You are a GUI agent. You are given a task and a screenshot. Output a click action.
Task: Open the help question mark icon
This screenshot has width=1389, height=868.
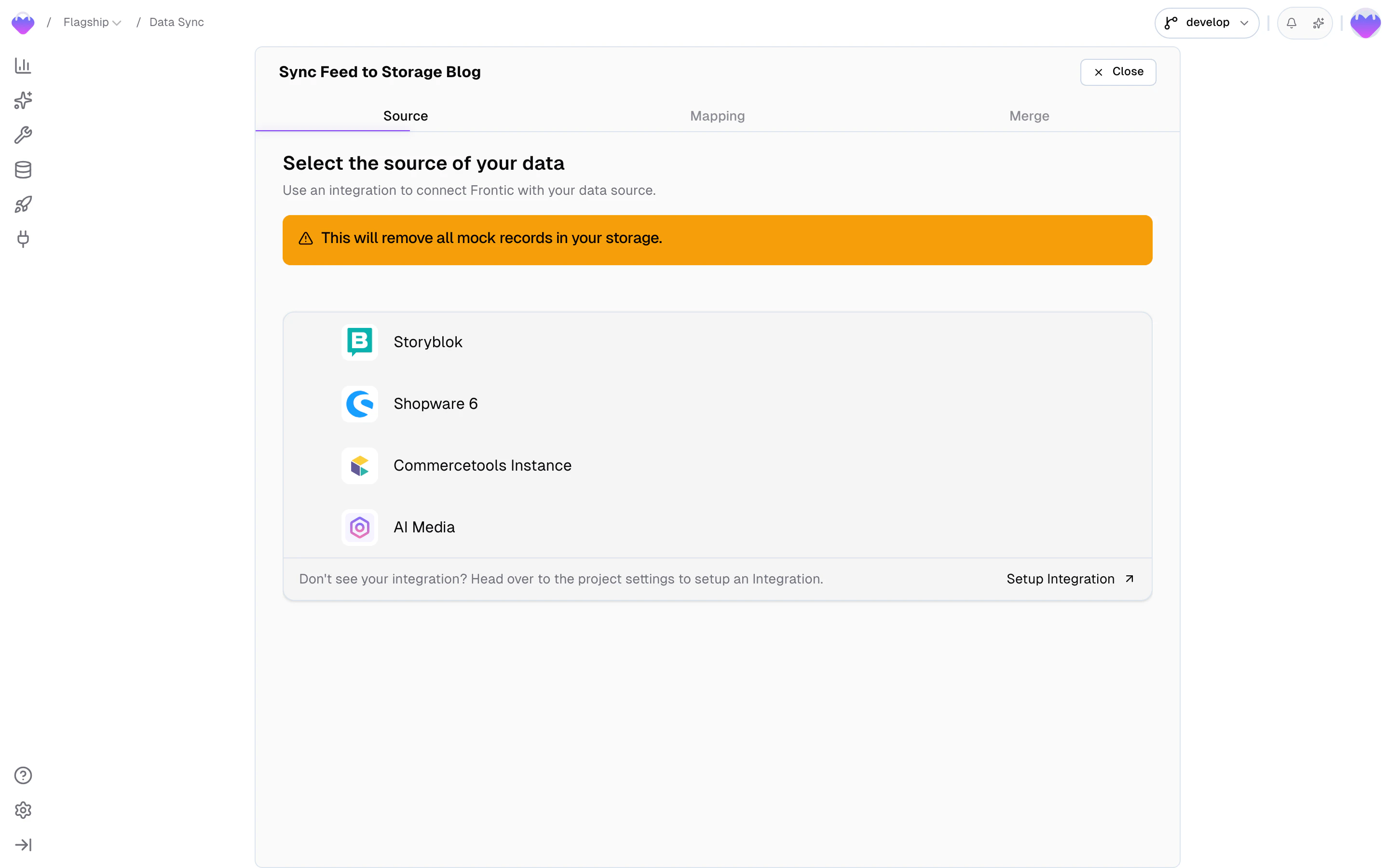23,775
